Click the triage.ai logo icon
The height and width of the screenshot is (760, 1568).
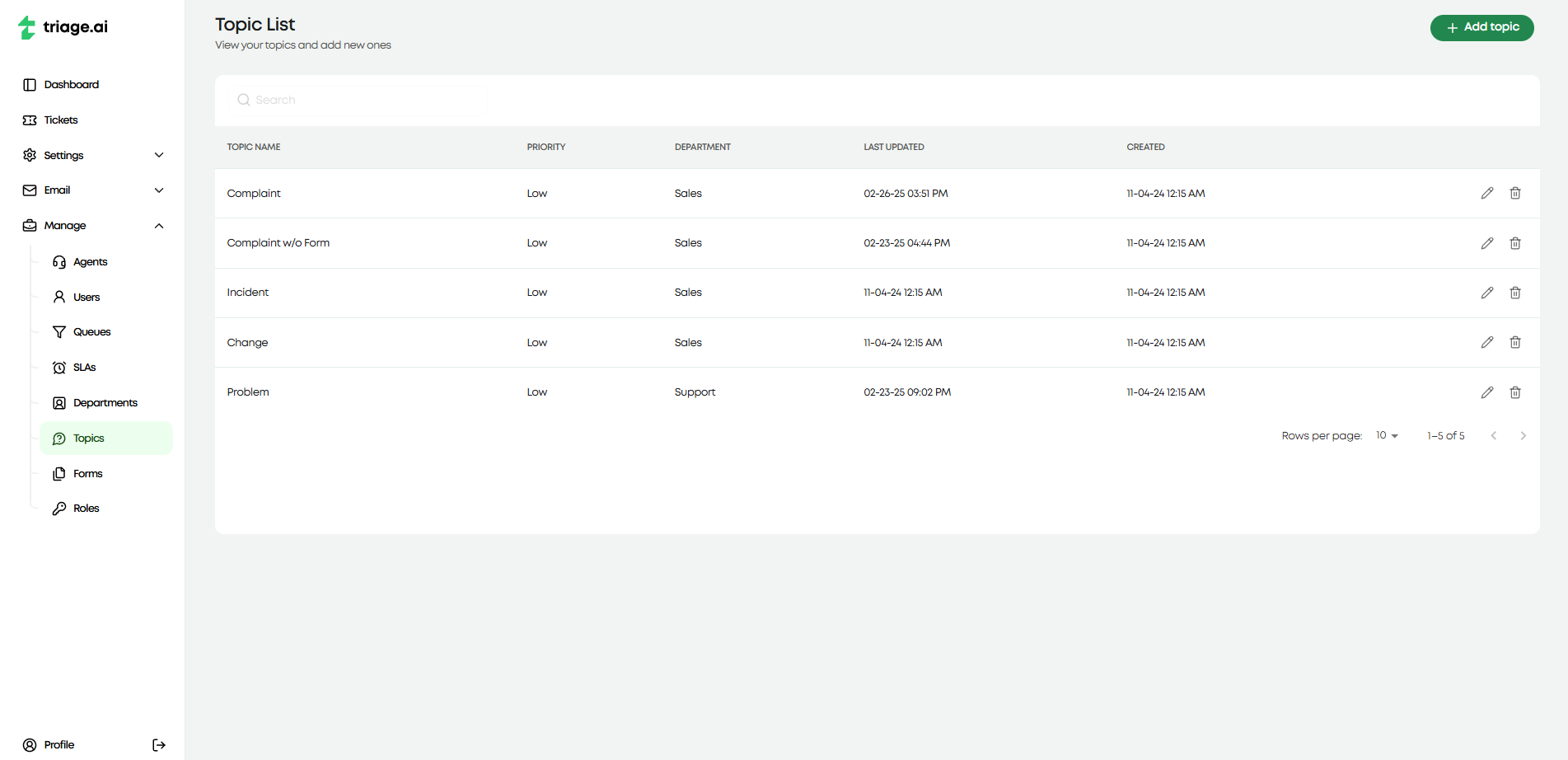(x=26, y=27)
